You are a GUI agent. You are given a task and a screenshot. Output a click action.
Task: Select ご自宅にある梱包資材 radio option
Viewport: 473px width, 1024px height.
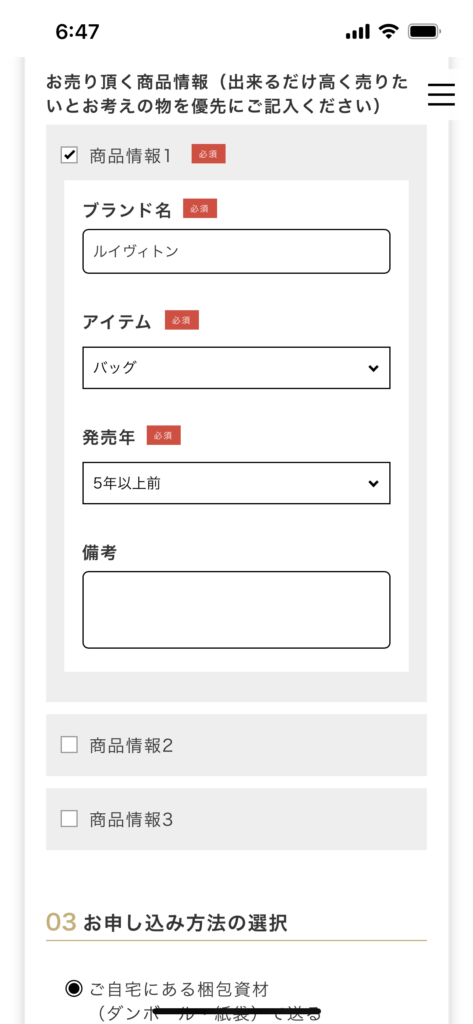tap(74, 988)
